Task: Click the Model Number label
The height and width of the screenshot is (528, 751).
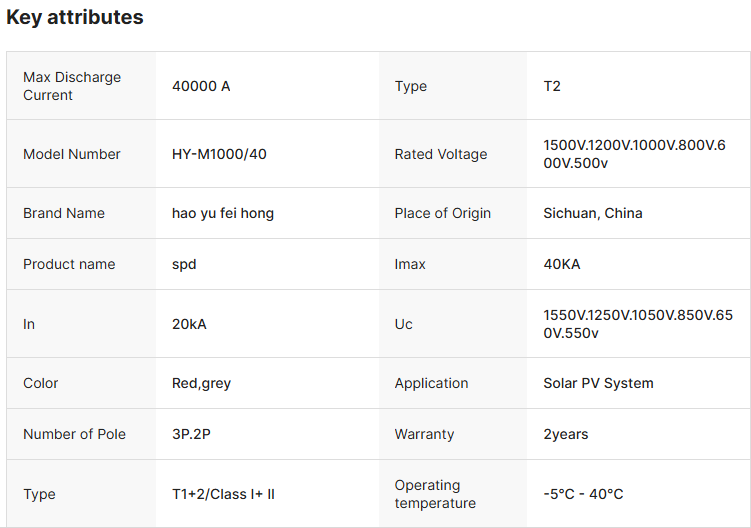Action: click(72, 154)
